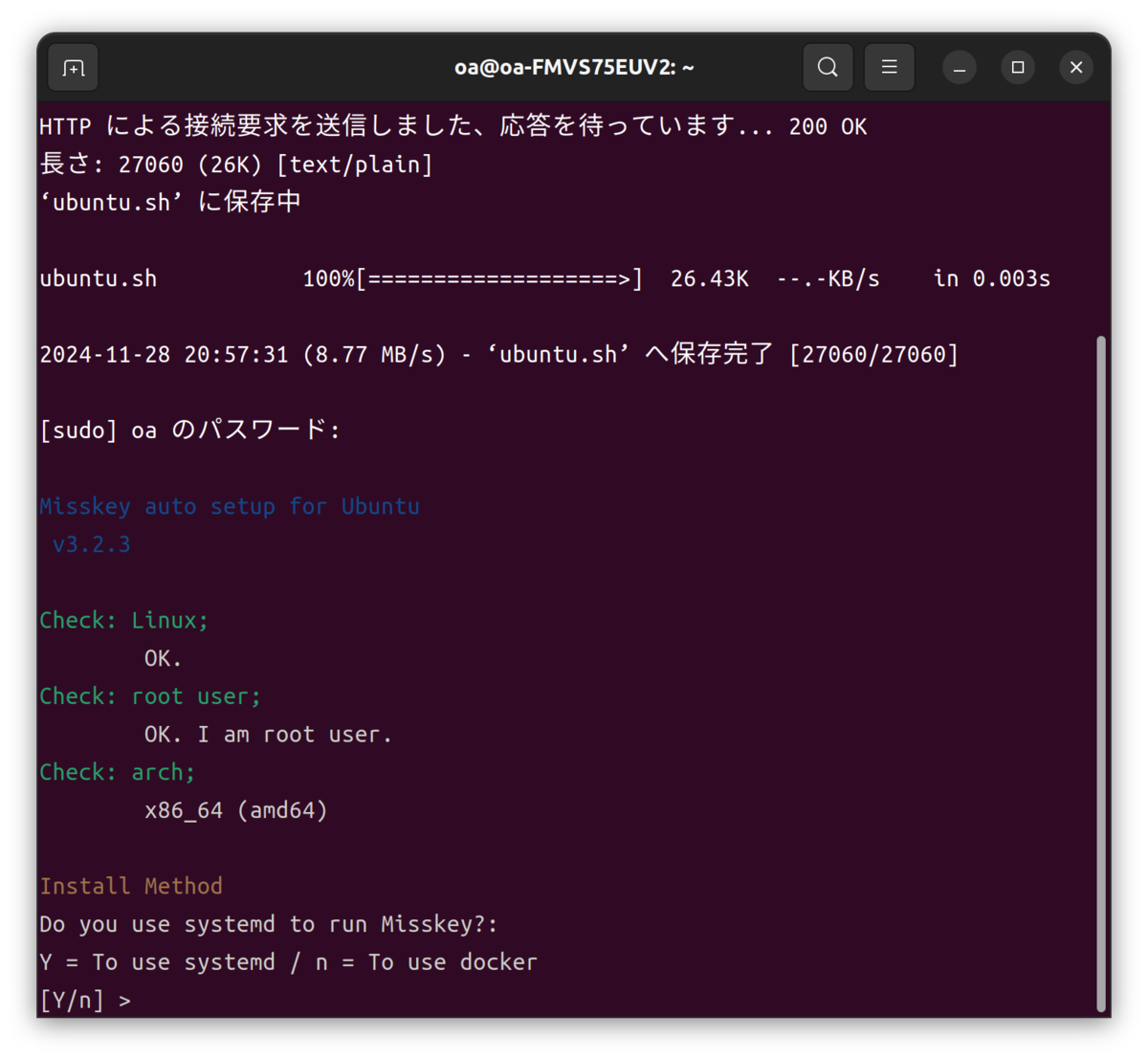Minimize the terminal window
The width and height of the screenshot is (1148, 1059).
point(959,67)
